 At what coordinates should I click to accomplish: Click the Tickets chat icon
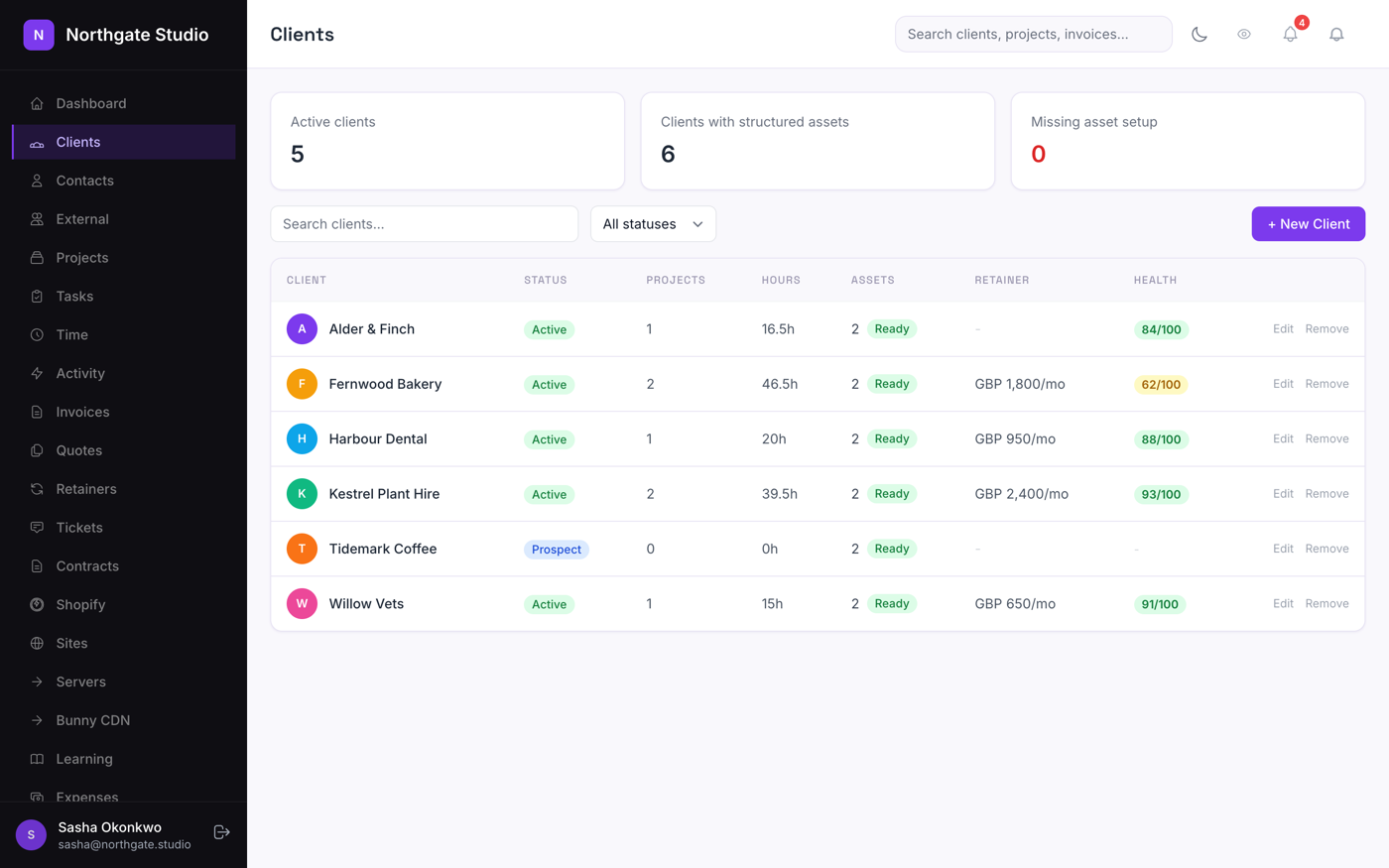pos(37,528)
